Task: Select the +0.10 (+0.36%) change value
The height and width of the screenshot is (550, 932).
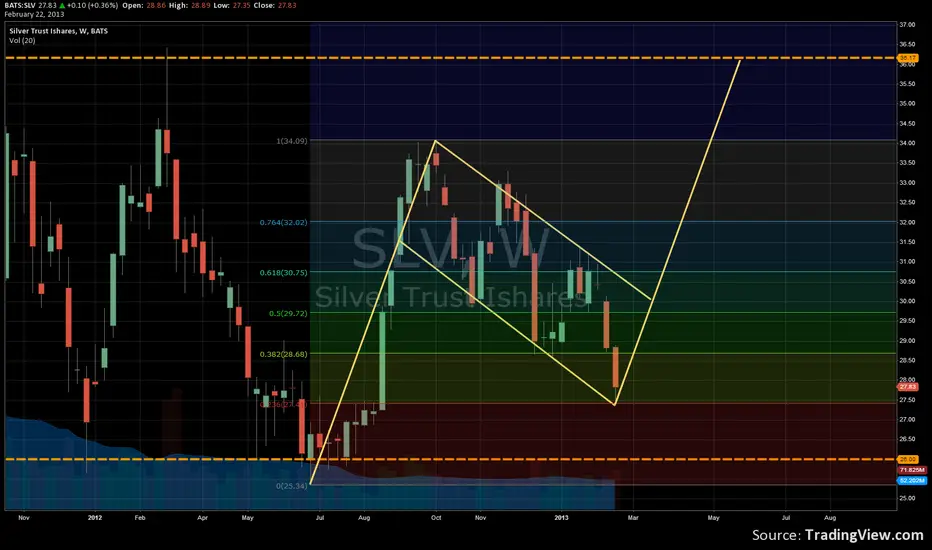Action: (x=92, y=5)
